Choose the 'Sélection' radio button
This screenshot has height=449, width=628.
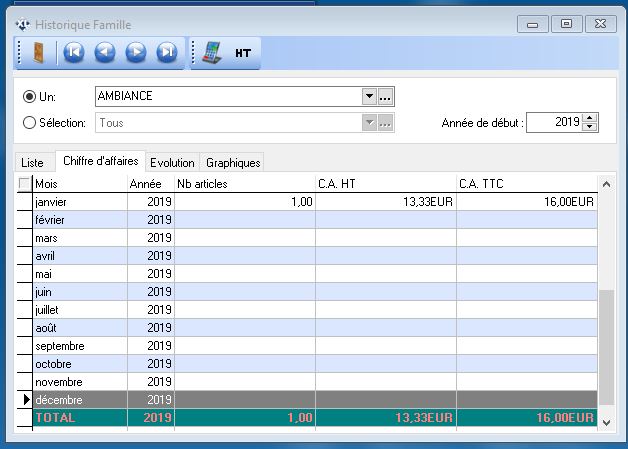coord(29,123)
